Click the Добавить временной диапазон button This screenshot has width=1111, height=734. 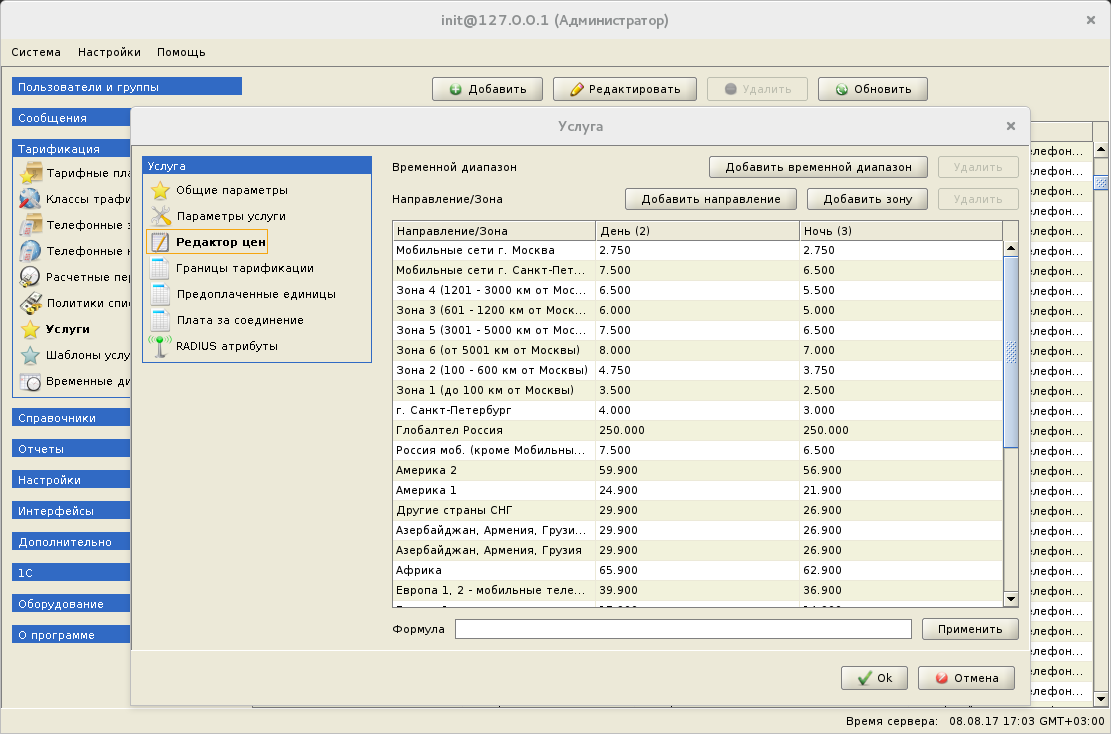tap(818, 167)
